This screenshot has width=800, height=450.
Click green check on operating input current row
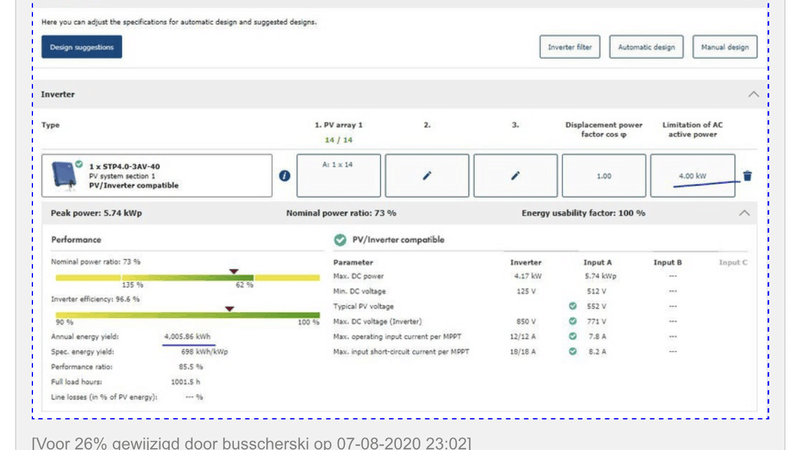click(x=572, y=337)
